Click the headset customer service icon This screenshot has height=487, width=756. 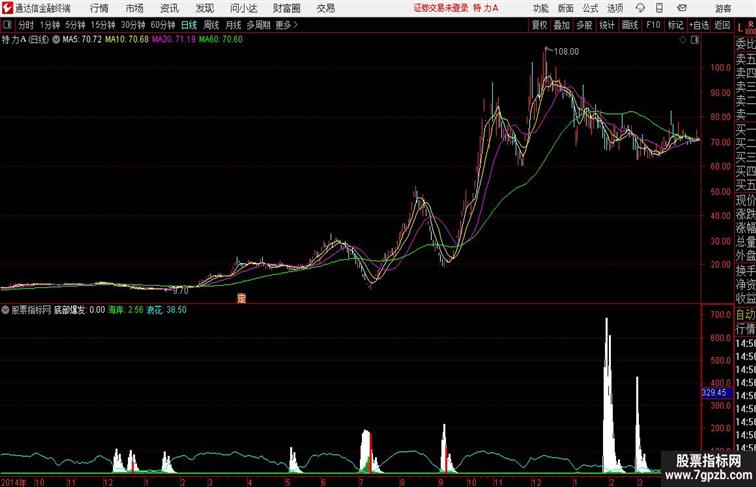640,8
